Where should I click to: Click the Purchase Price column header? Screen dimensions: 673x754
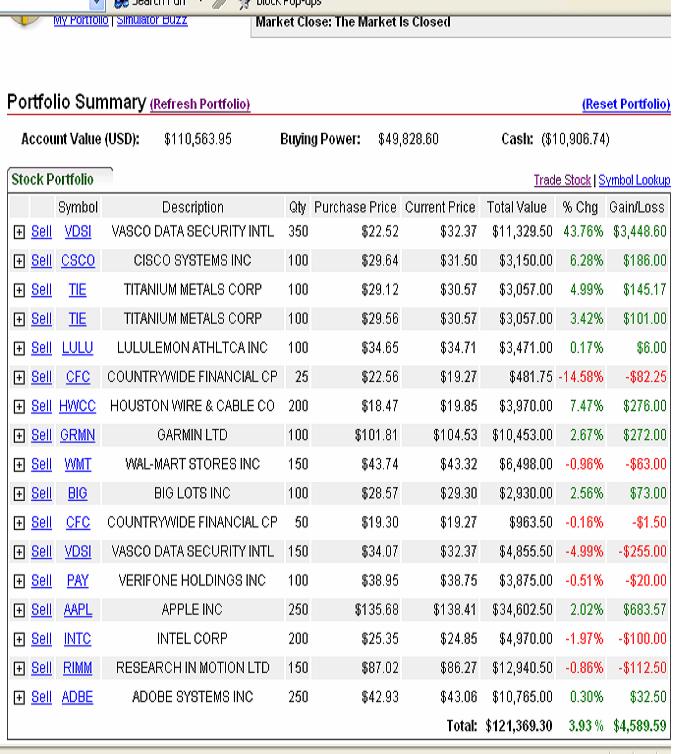(x=355, y=207)
